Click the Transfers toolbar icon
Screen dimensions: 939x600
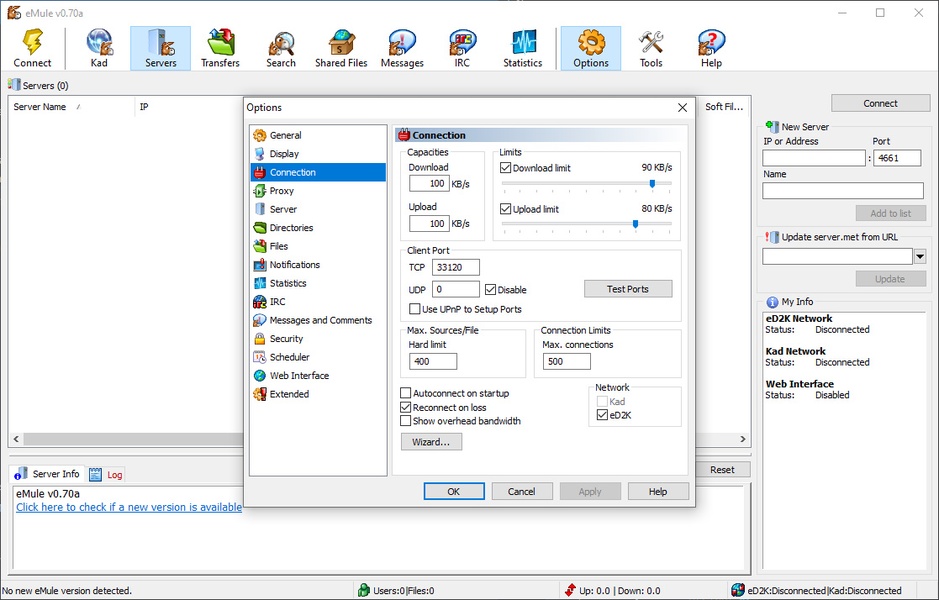[x=220, y=48]
